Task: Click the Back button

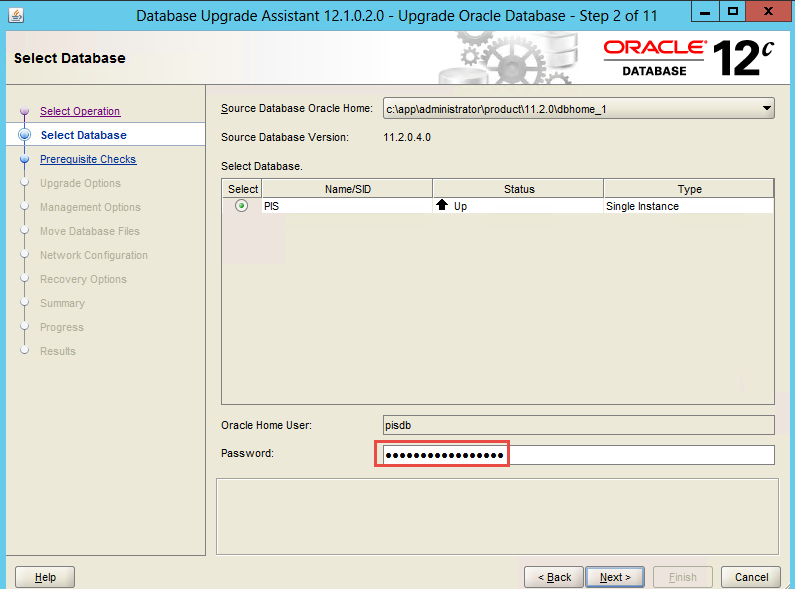Action: (x=554, y=577)
